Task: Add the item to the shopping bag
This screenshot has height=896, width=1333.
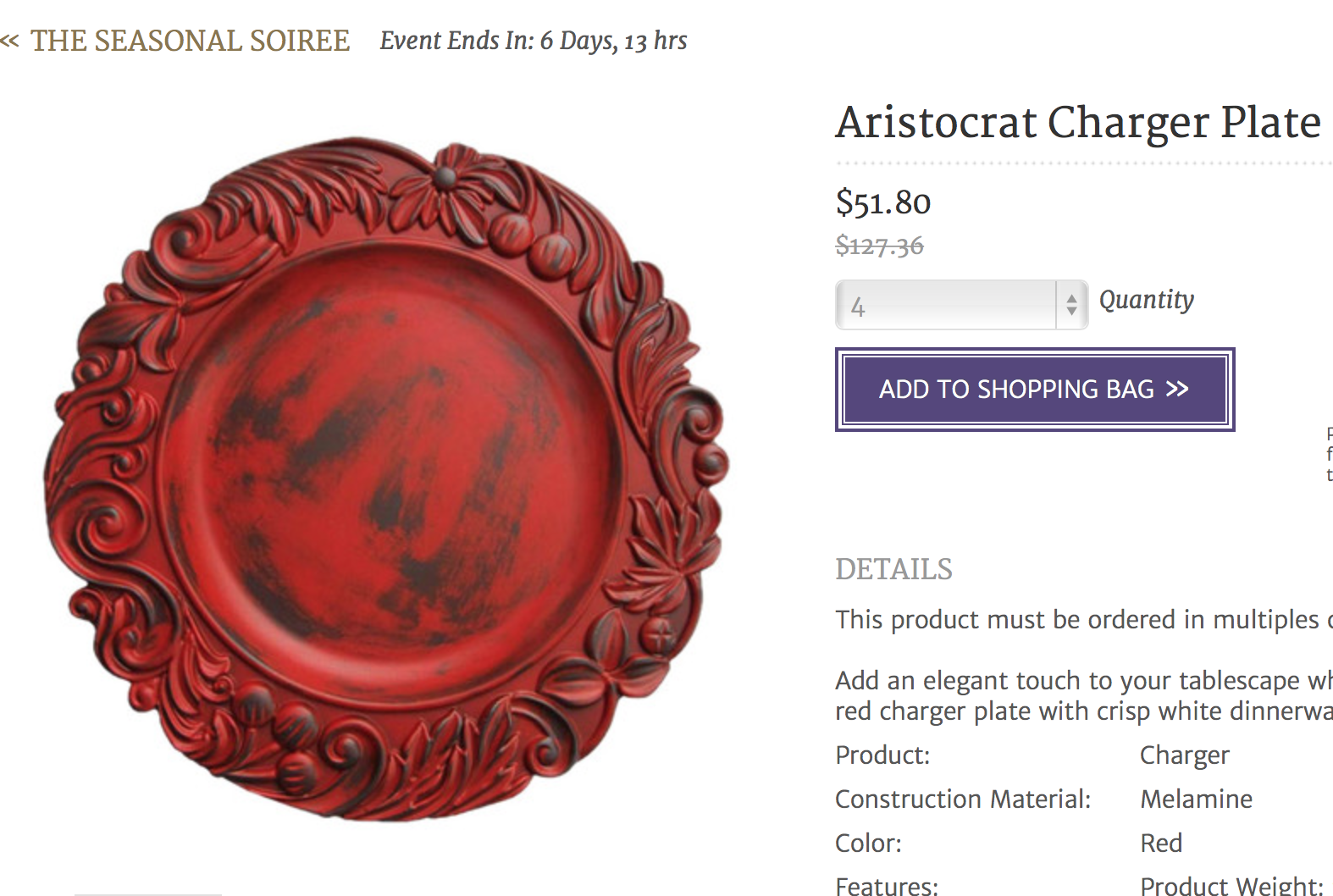Action: (x=1035, y=390)
